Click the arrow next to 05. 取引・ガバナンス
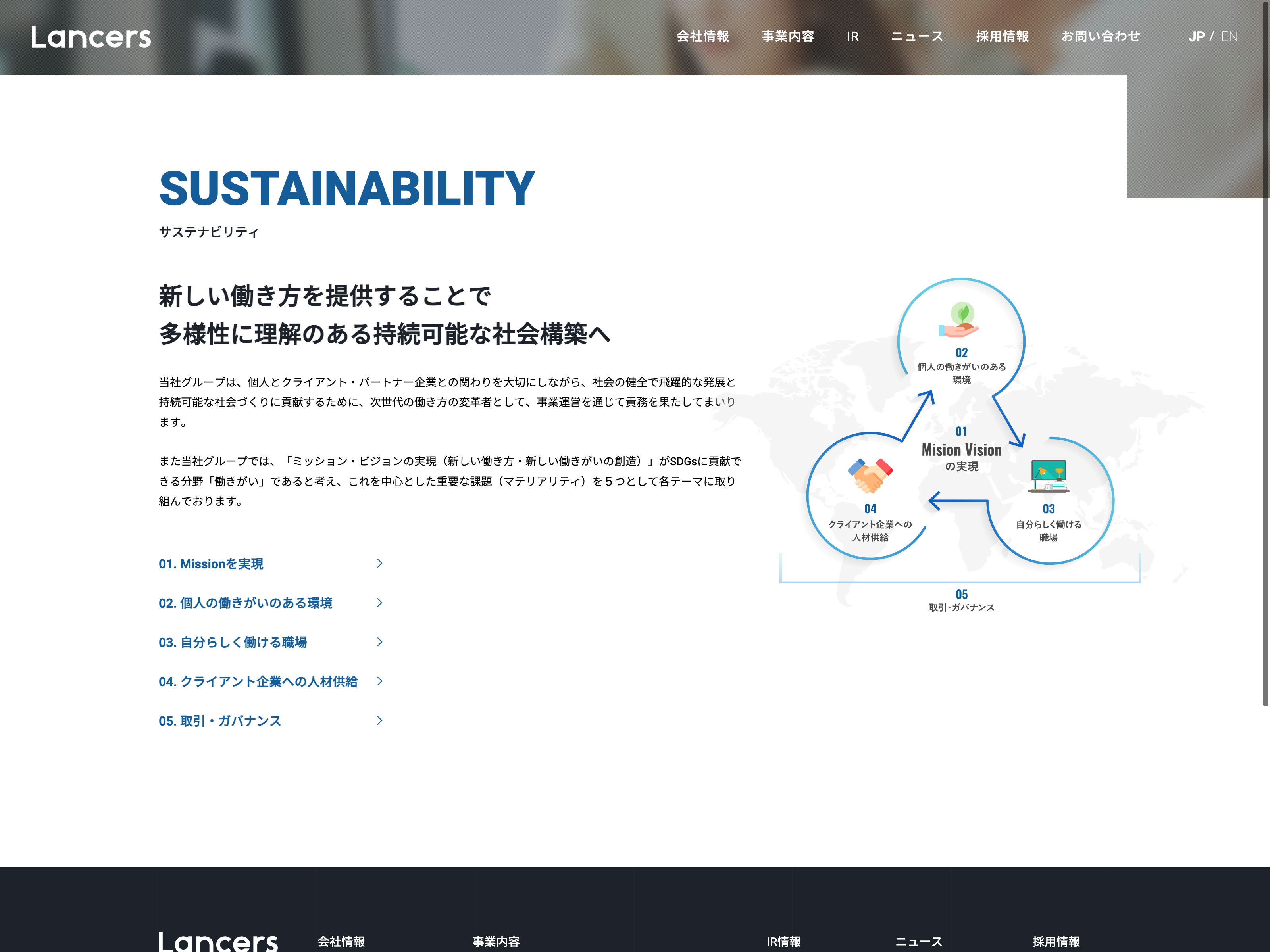Screen dimensions: 1270x952 point(379,720)
